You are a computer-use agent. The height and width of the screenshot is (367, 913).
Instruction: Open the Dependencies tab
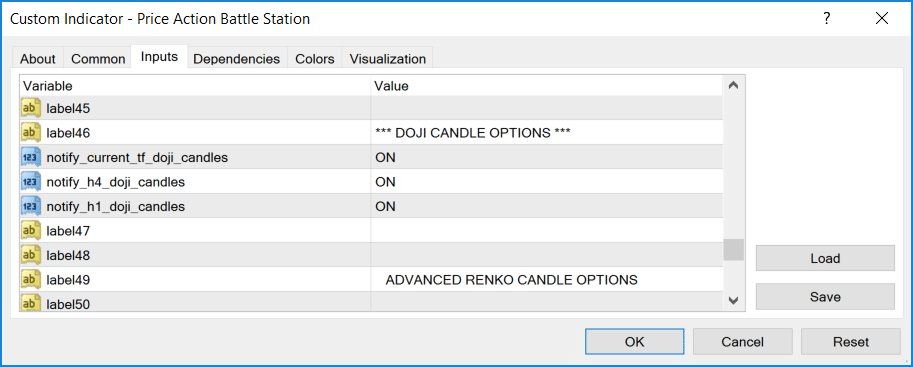[236, 59]
